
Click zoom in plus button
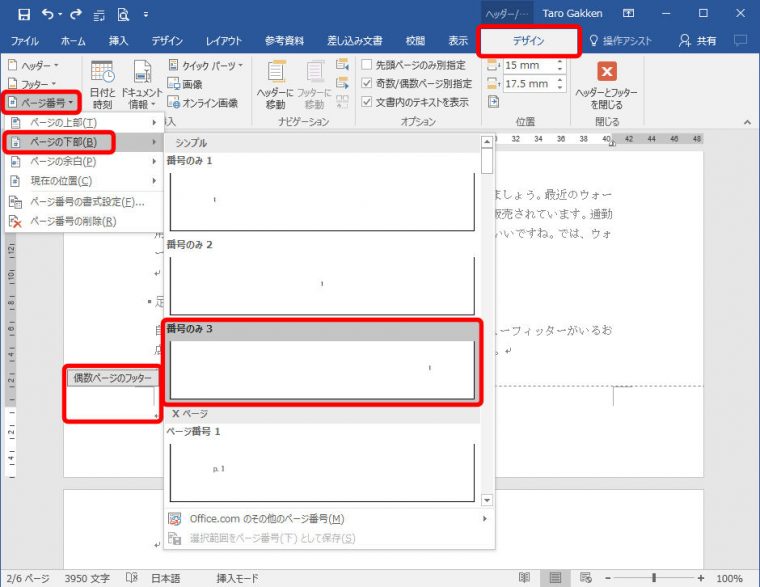pos(700,578)
